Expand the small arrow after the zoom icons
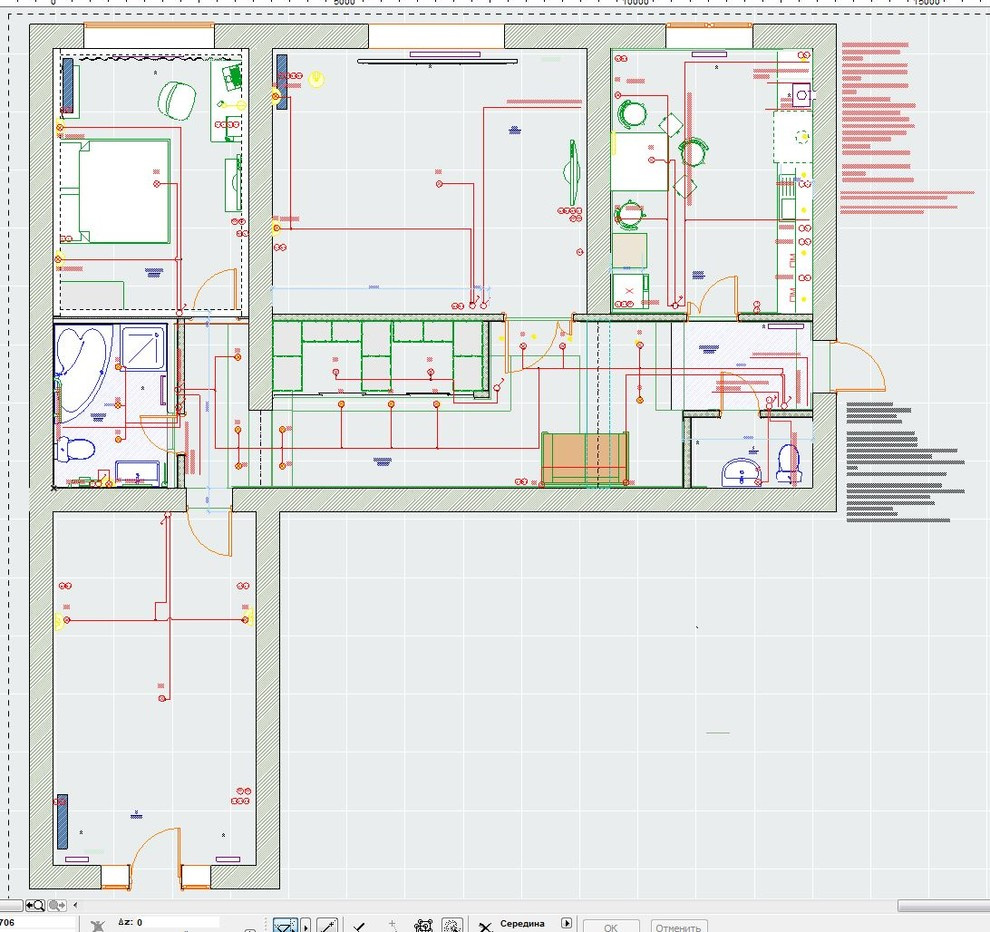990x932 pixels. click(x=75, y=905)
